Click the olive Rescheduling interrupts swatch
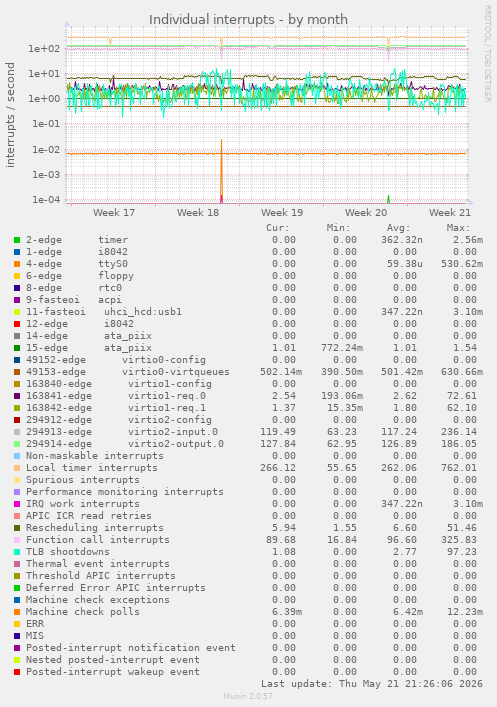Viewport: 497px width, 707px height. click(17, 528)
